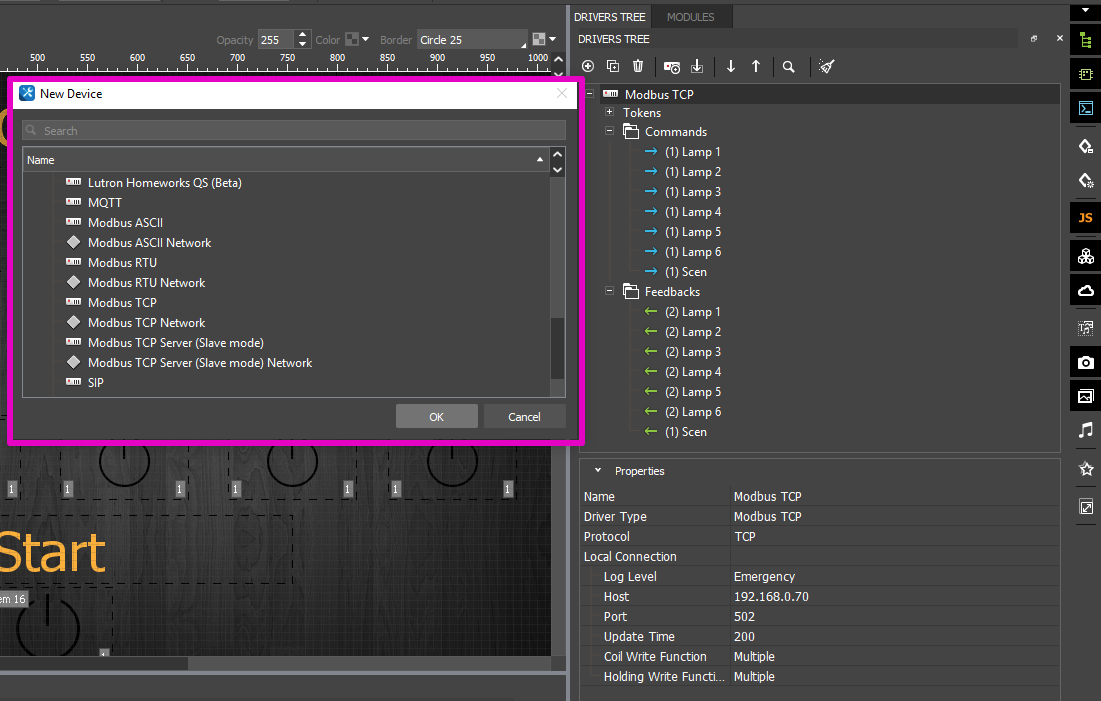The height and width of the screenshot is (701, 1101).
Task: Click the duplicate driver icon
Action: 613,66
